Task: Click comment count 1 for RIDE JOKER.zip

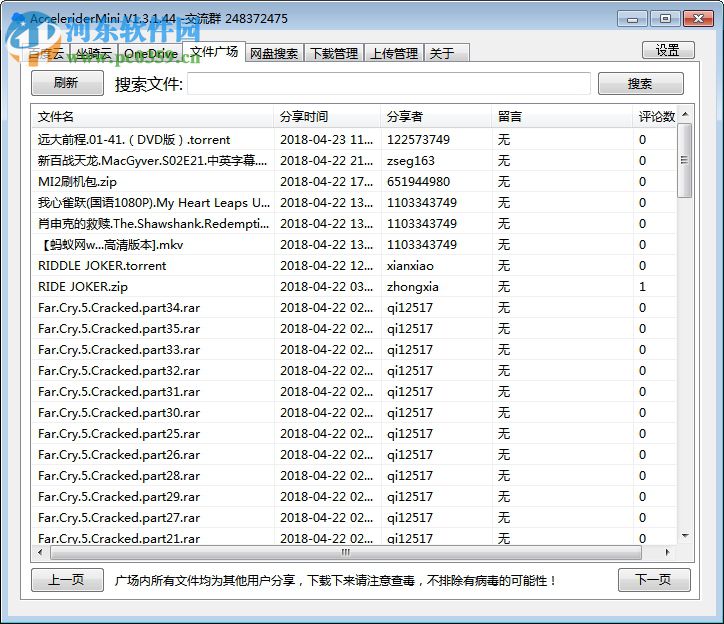Action: [x=642, y=287]
